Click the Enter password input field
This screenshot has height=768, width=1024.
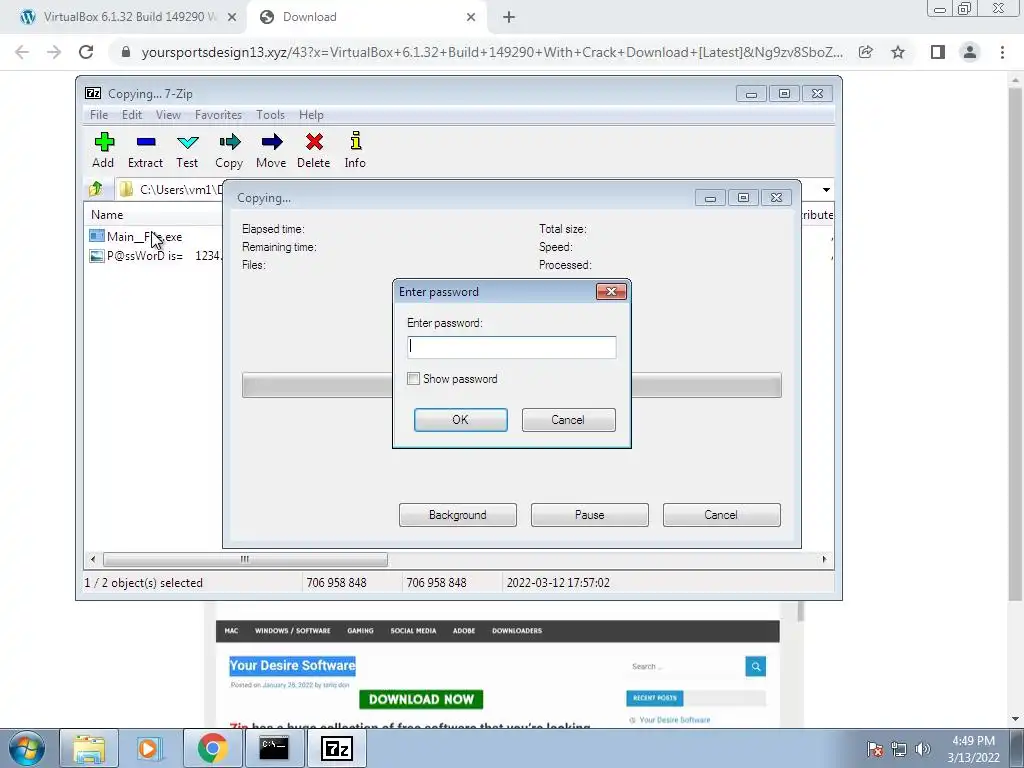(x=511, y=347)
